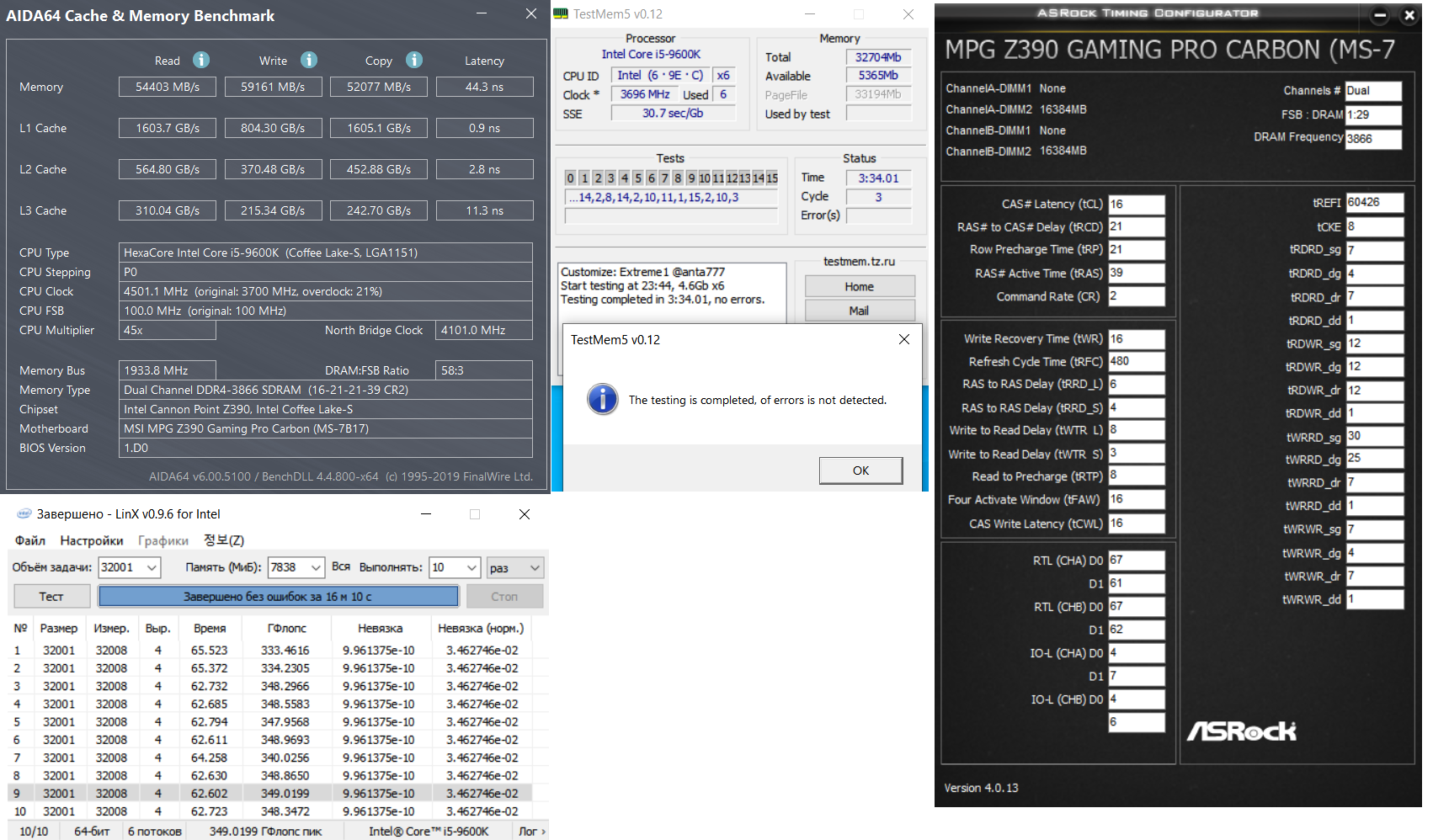Click the blue info icon in the TestMem5 dialog
The width and height of the screenshot is (1449, 840).
[602, 399]
